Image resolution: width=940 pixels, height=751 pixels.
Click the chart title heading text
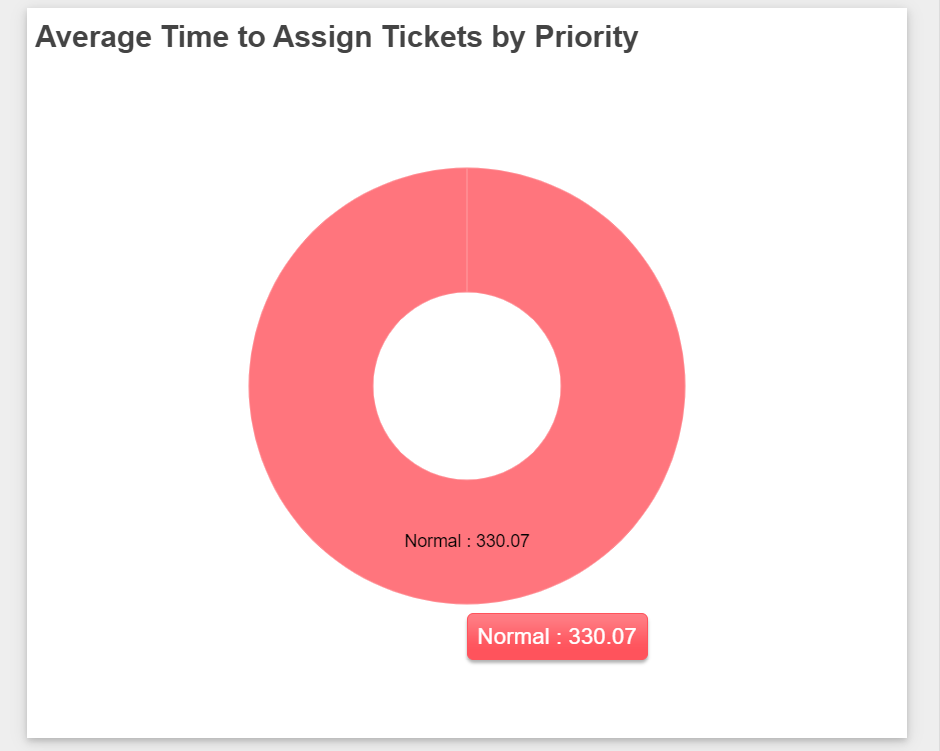pyautogui.click(x=336, y=37)
